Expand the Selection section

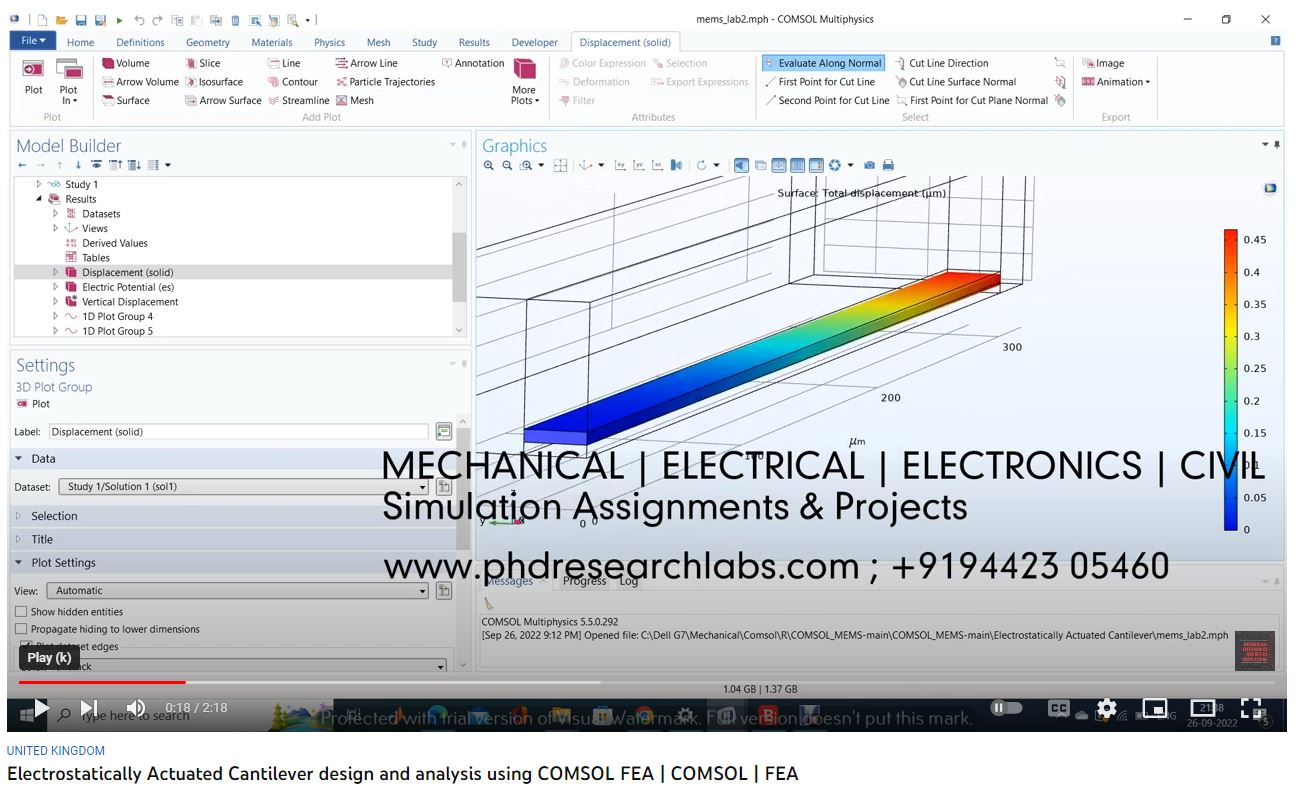[x=18, y=516]
